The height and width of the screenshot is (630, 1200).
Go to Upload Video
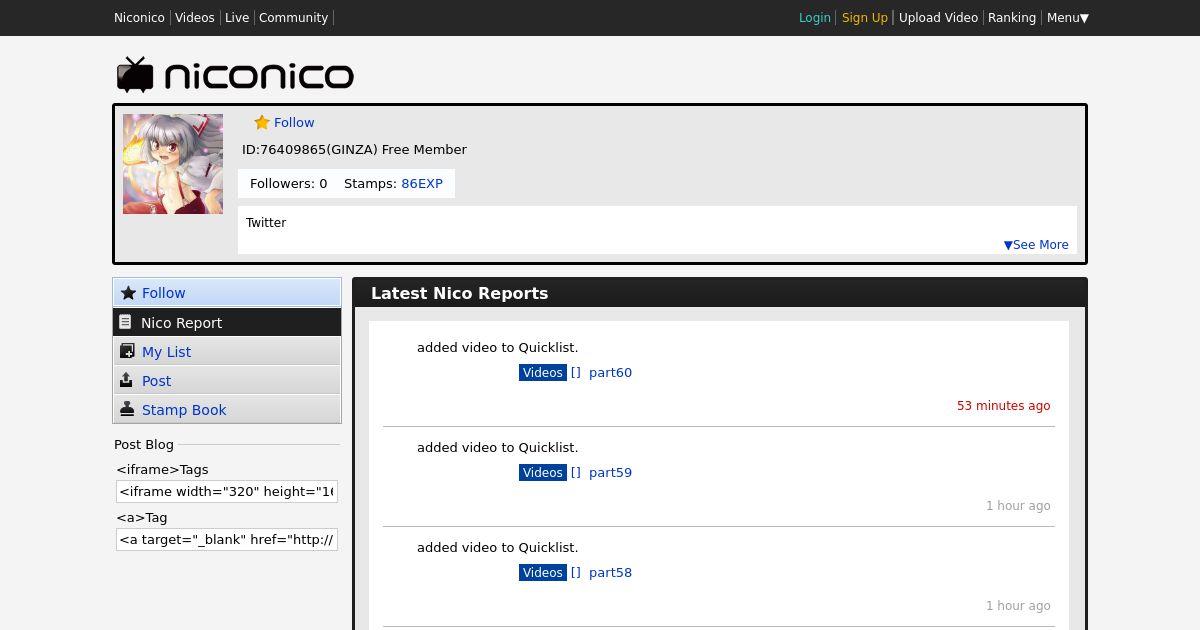[938, 18]
